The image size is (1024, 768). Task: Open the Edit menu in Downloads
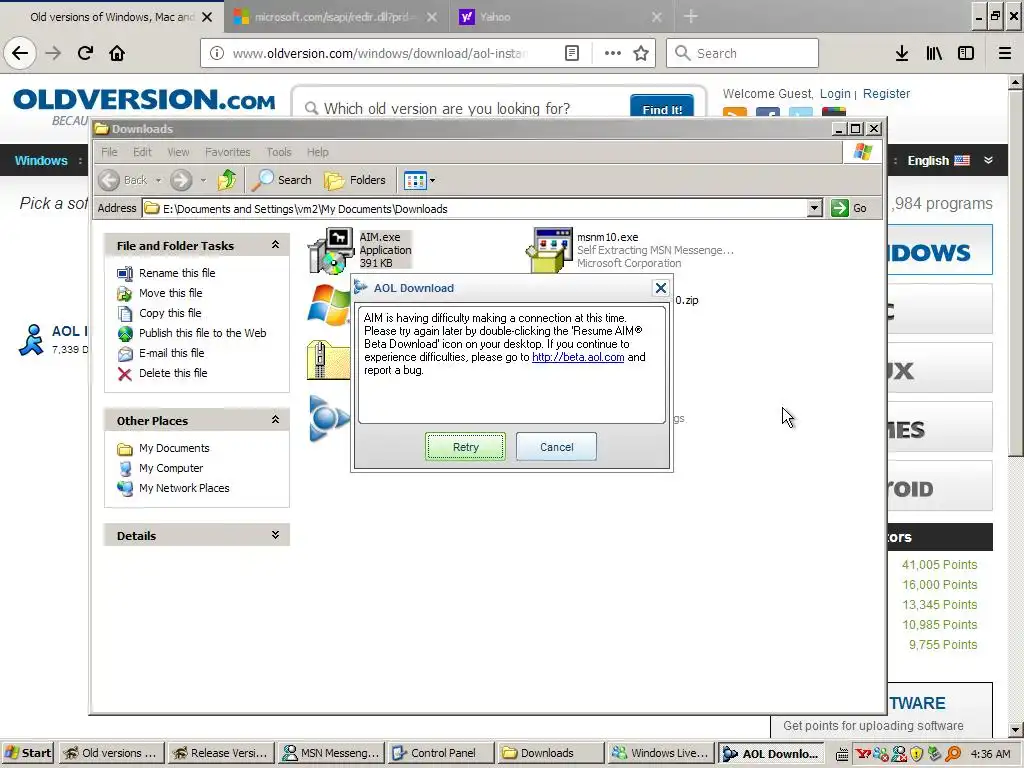(x=142, y=152)
